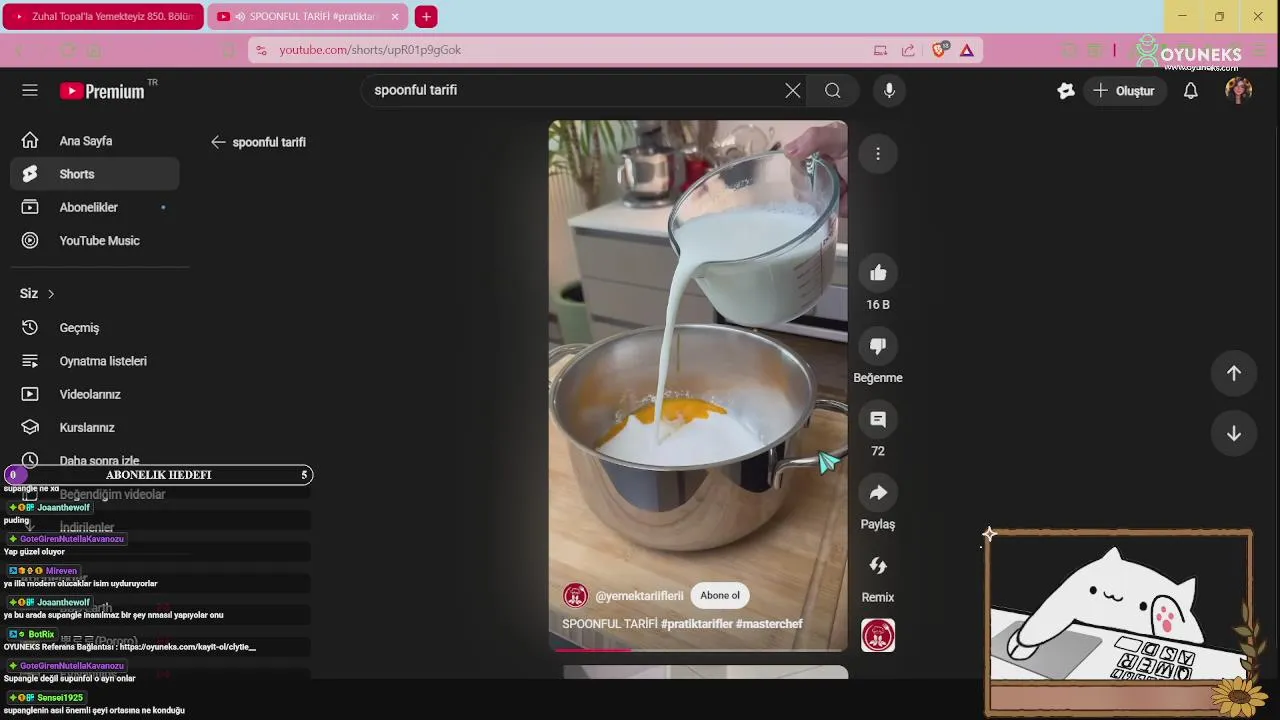Click the cast screen icon in address bar
This screenshot has width=1280, height=720.
tap(880, 50)
